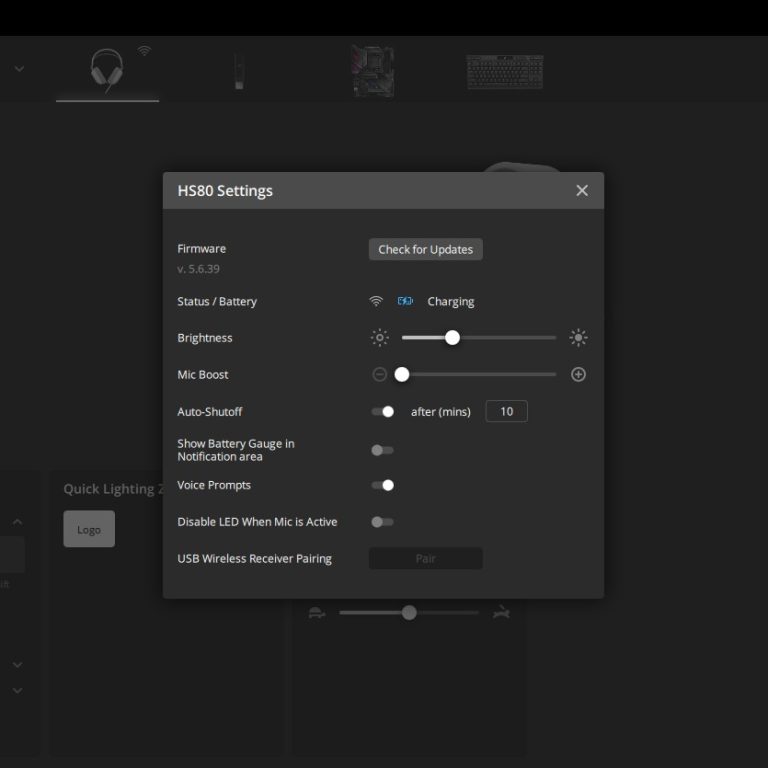Turn off Voice Prompts toggle
Image resolution: width=768 pixels, height=768 pixels.
[382, 485]
